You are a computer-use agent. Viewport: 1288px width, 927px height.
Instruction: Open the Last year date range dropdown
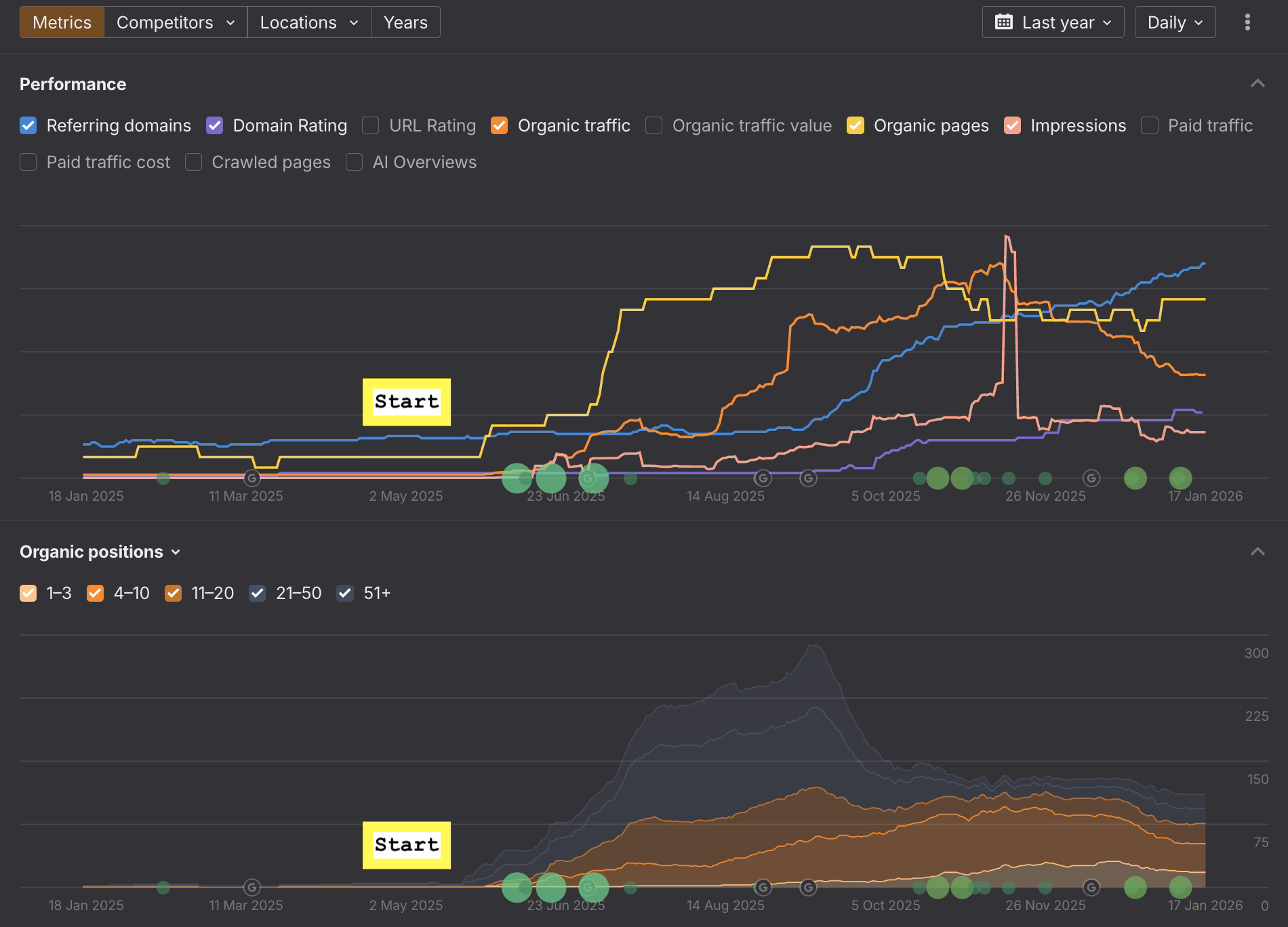pos(1053,22)
